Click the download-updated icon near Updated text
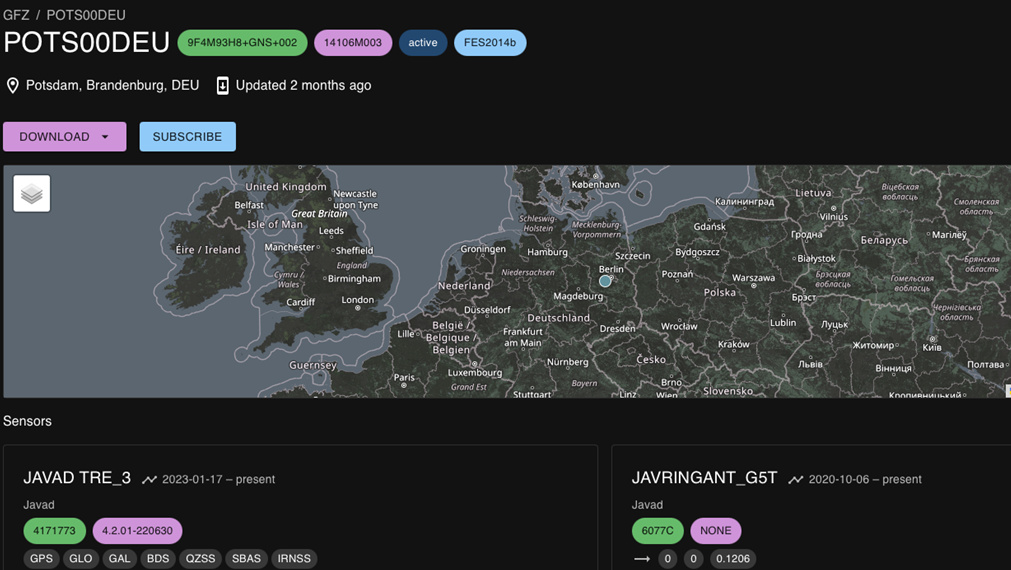Screen dimensions: 1011x570 tap(223, 86)
